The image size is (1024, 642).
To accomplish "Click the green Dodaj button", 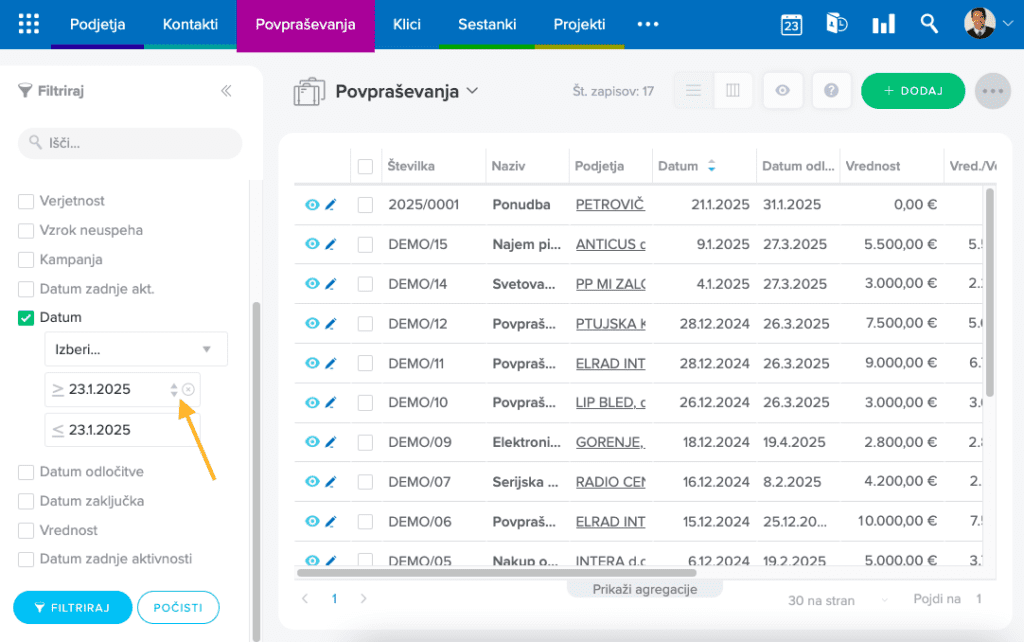I will [x=912, y=91].
